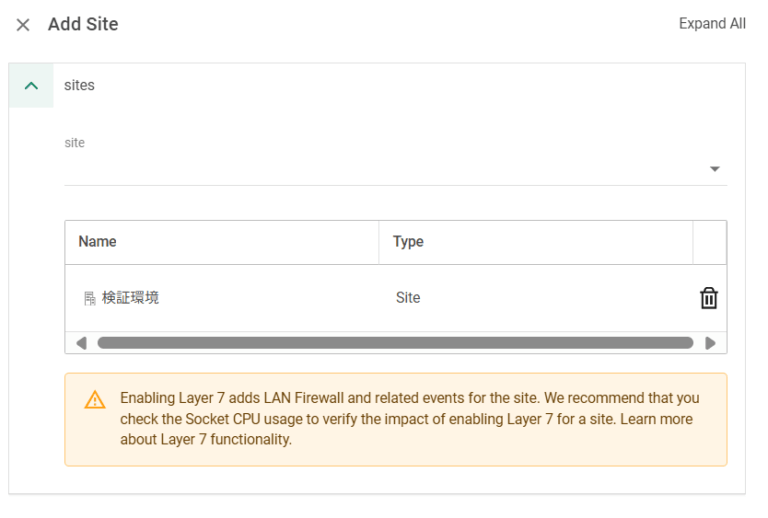This screenshot has height=518, width=768.
Task: Click the table's horizontal scrollbar thumb
Action: pos(395,343)
